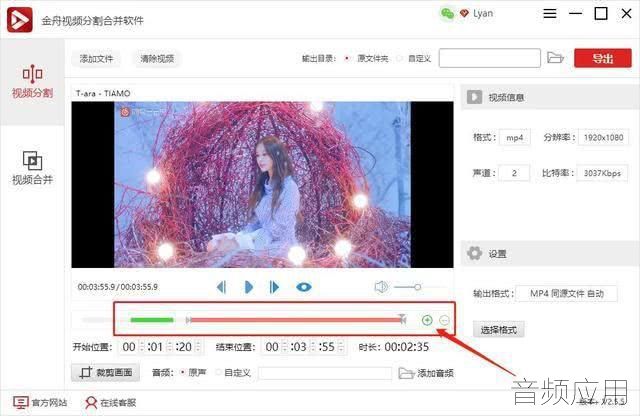Click the start marker of red segment
Image resolution: width=640 pixels, height=416 pixels.
tap(188, 320)
